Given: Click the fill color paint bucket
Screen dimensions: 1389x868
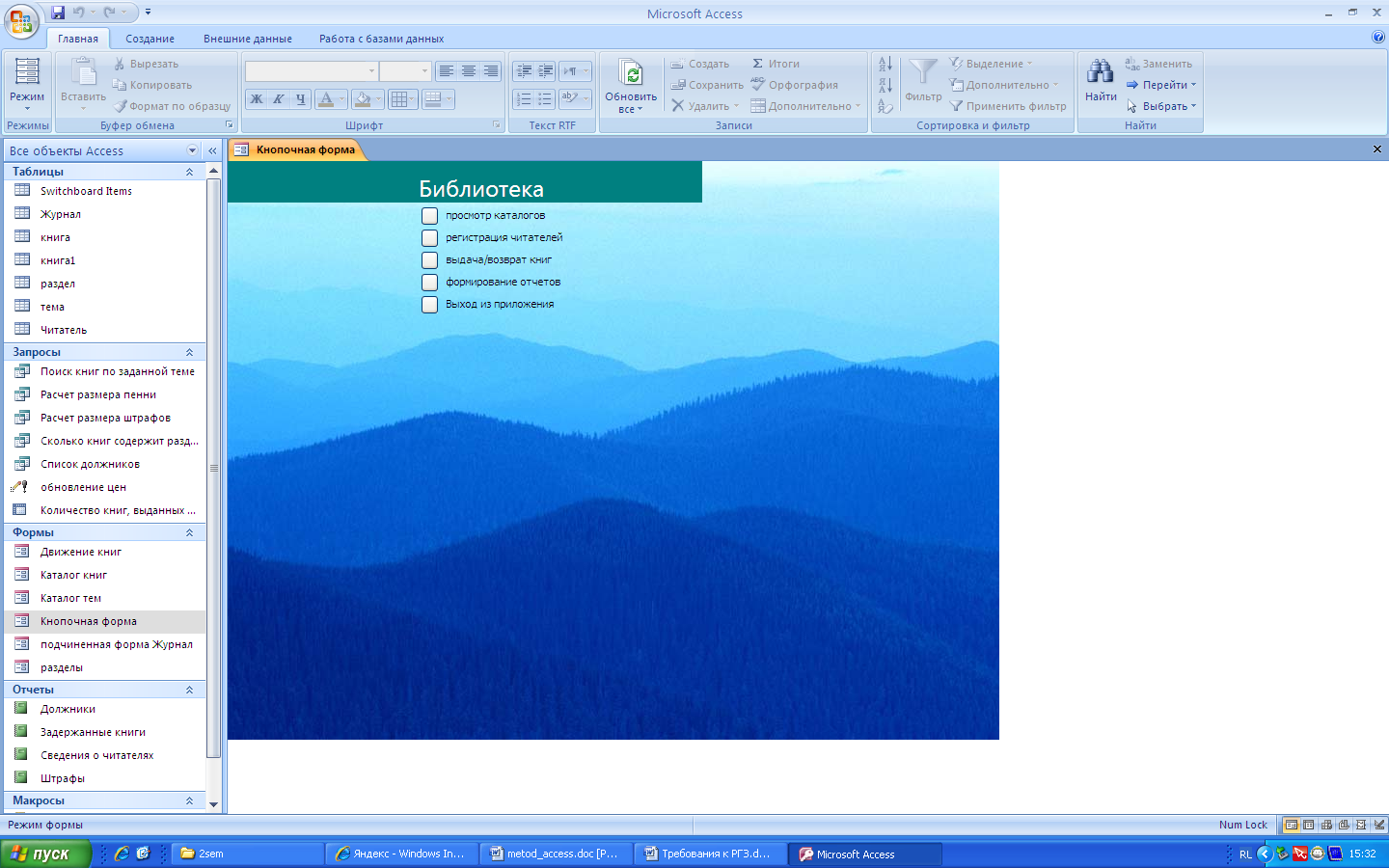Looking at the screenshot, I should 363,98.
